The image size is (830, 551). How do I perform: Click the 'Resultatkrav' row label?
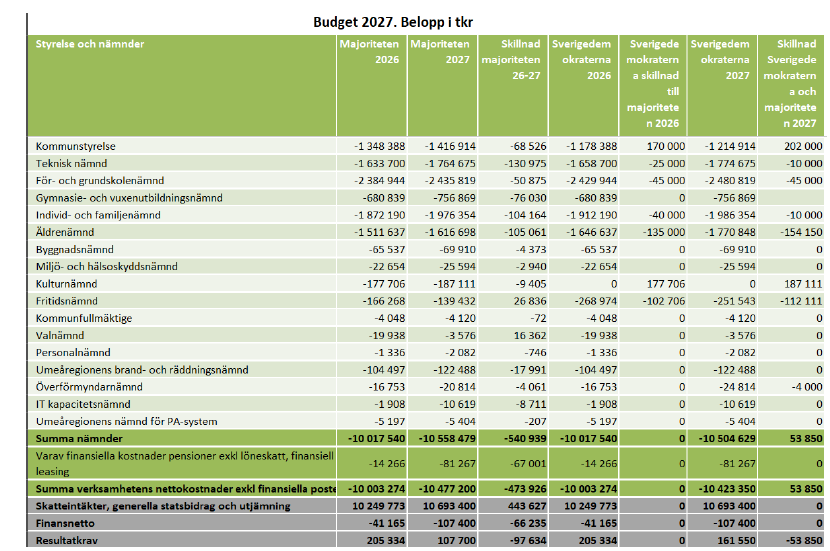(x=67, y=540)
